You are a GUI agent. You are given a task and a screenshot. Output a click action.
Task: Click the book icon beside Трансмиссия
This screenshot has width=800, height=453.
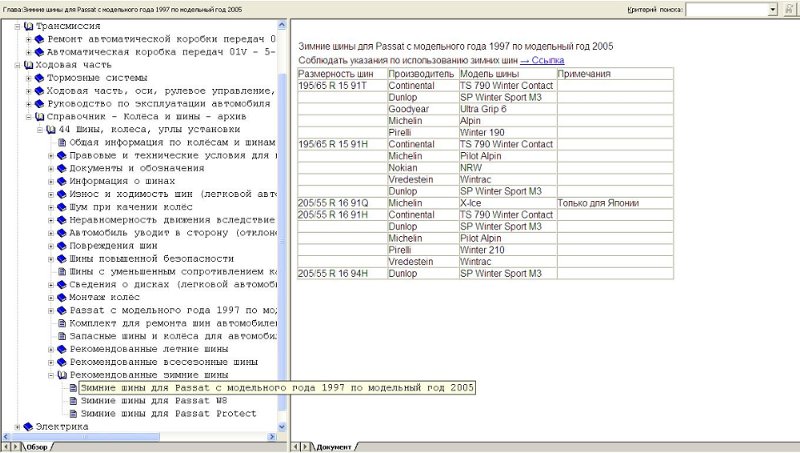pos(29,26)
